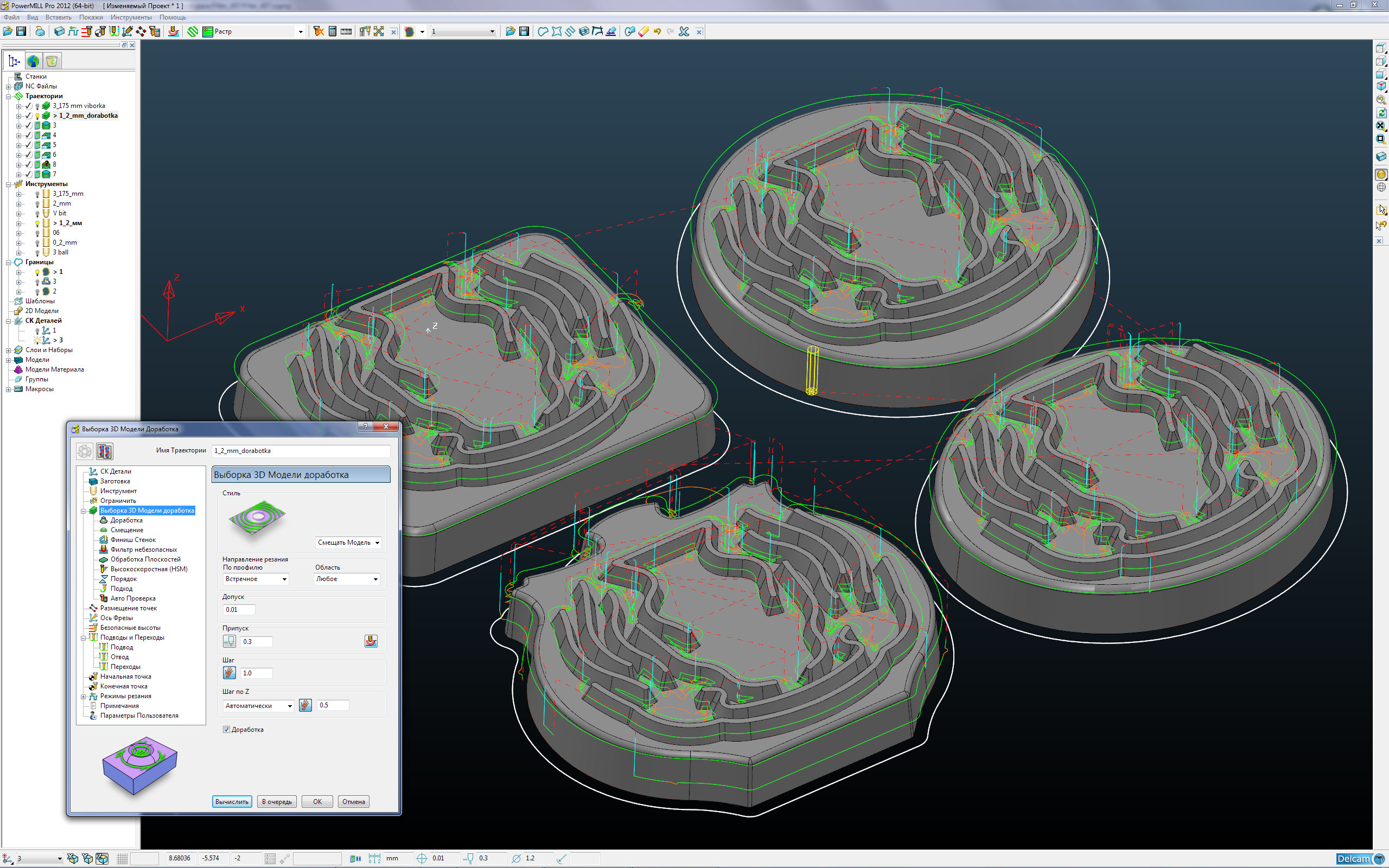Open the Вставить menu
The height and width of the screenshot is (868, 1389).
click(58, 17)
